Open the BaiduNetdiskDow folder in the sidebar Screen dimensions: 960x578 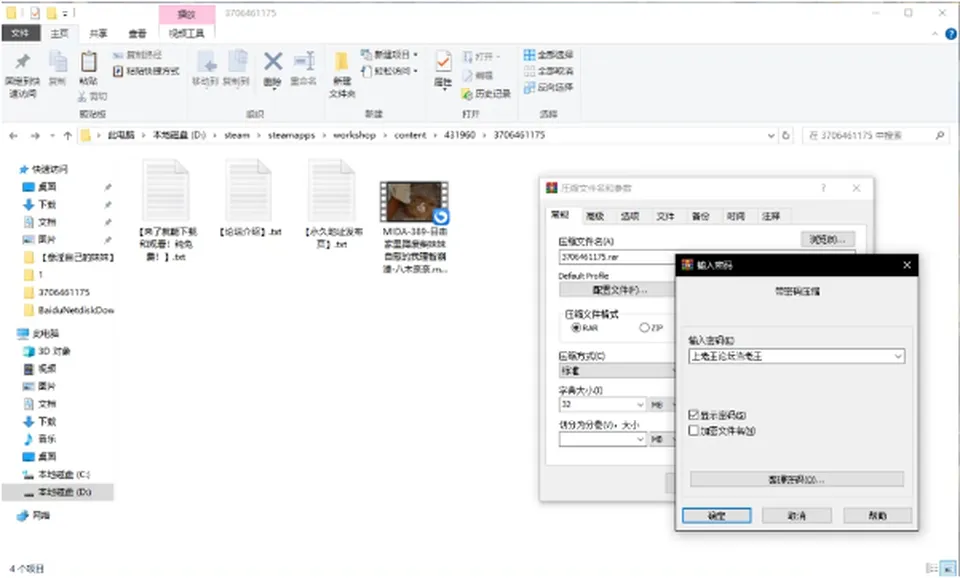tap(69, 310)
